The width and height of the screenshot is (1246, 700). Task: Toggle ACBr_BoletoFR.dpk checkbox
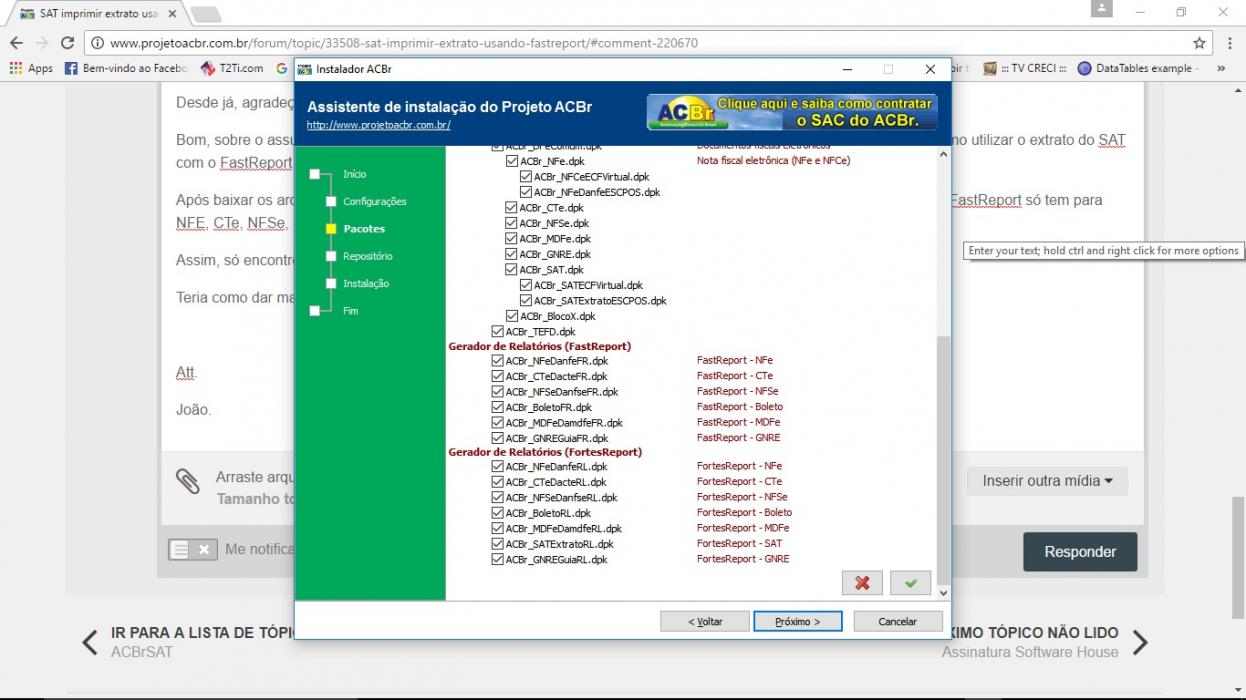498,407
